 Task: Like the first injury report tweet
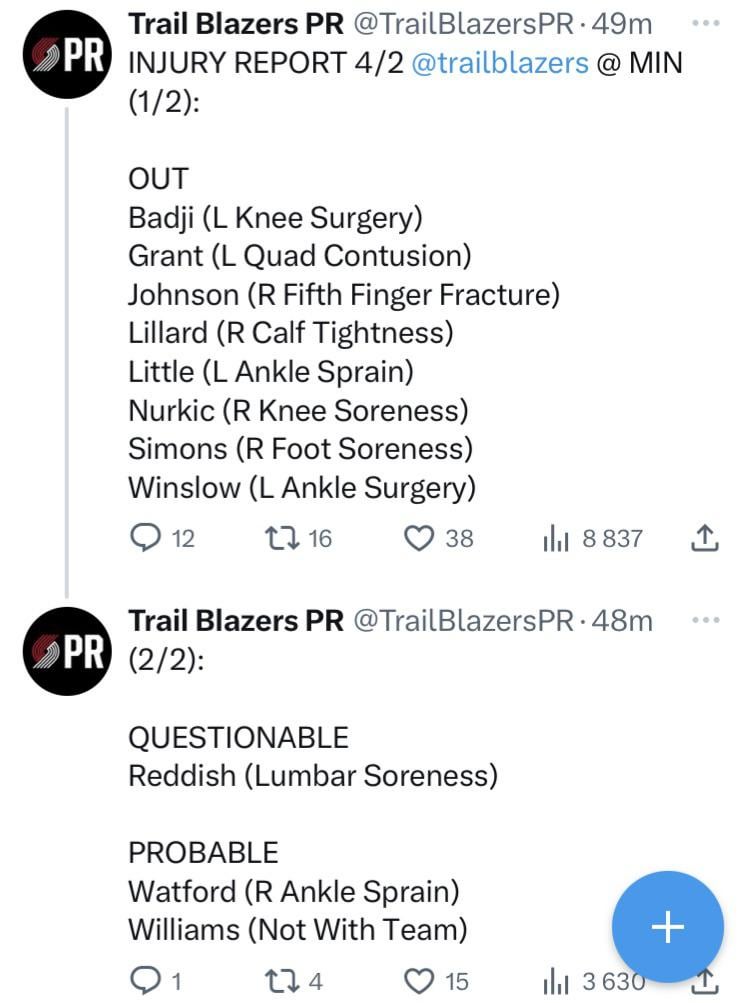pos(418,539)
